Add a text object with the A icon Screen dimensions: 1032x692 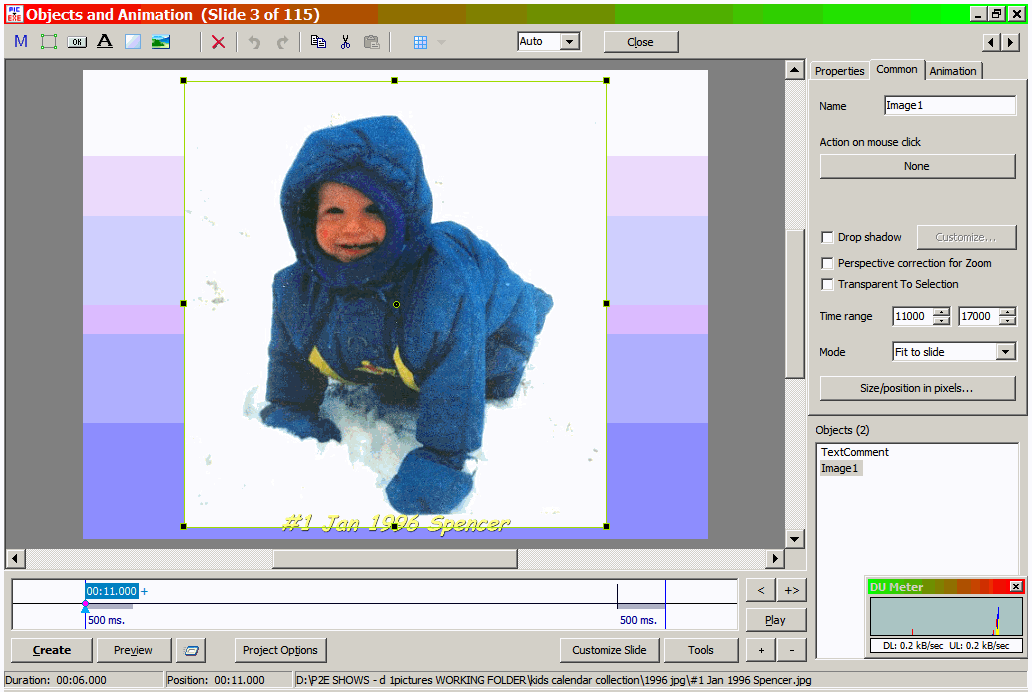click(105, 41)
